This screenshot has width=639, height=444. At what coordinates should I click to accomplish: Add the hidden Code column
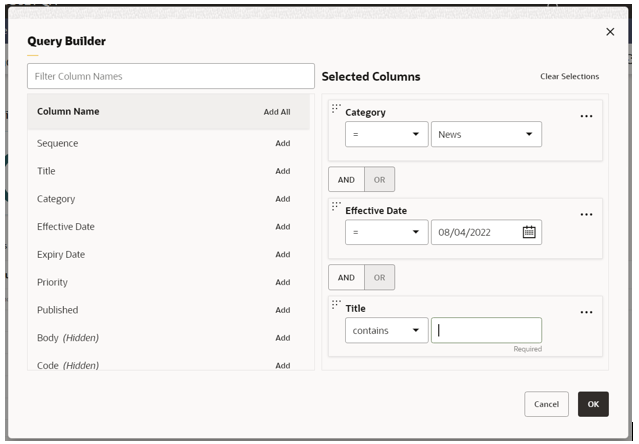point(282,365)
